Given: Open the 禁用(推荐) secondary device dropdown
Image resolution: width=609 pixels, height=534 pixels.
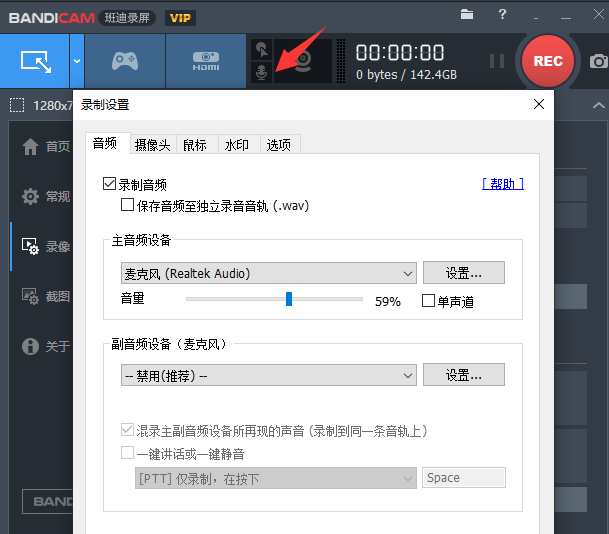Looking at the screenshot, I should [268, 375].
